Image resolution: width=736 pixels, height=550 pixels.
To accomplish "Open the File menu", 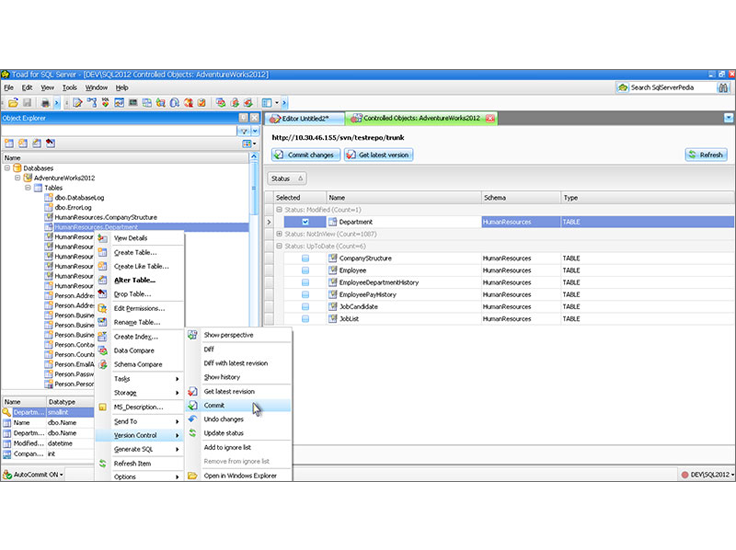I will pyautogui.click(x=8, y=87).
